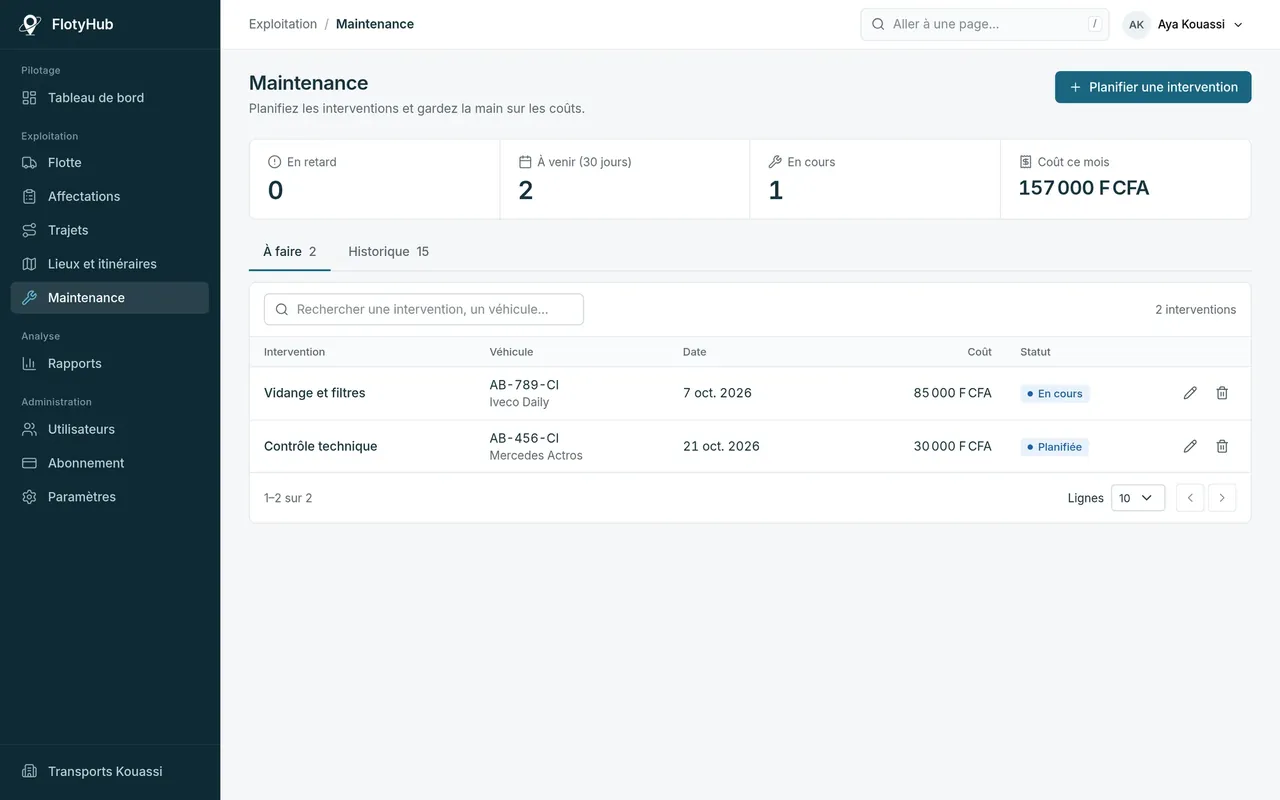Click the Flotte truck icon
1280x800 pixels.
pos(29,163)
